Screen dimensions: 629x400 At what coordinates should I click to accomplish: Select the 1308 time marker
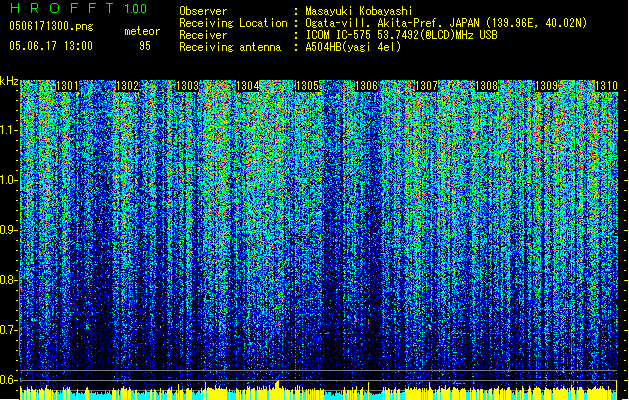pos(487,87)
